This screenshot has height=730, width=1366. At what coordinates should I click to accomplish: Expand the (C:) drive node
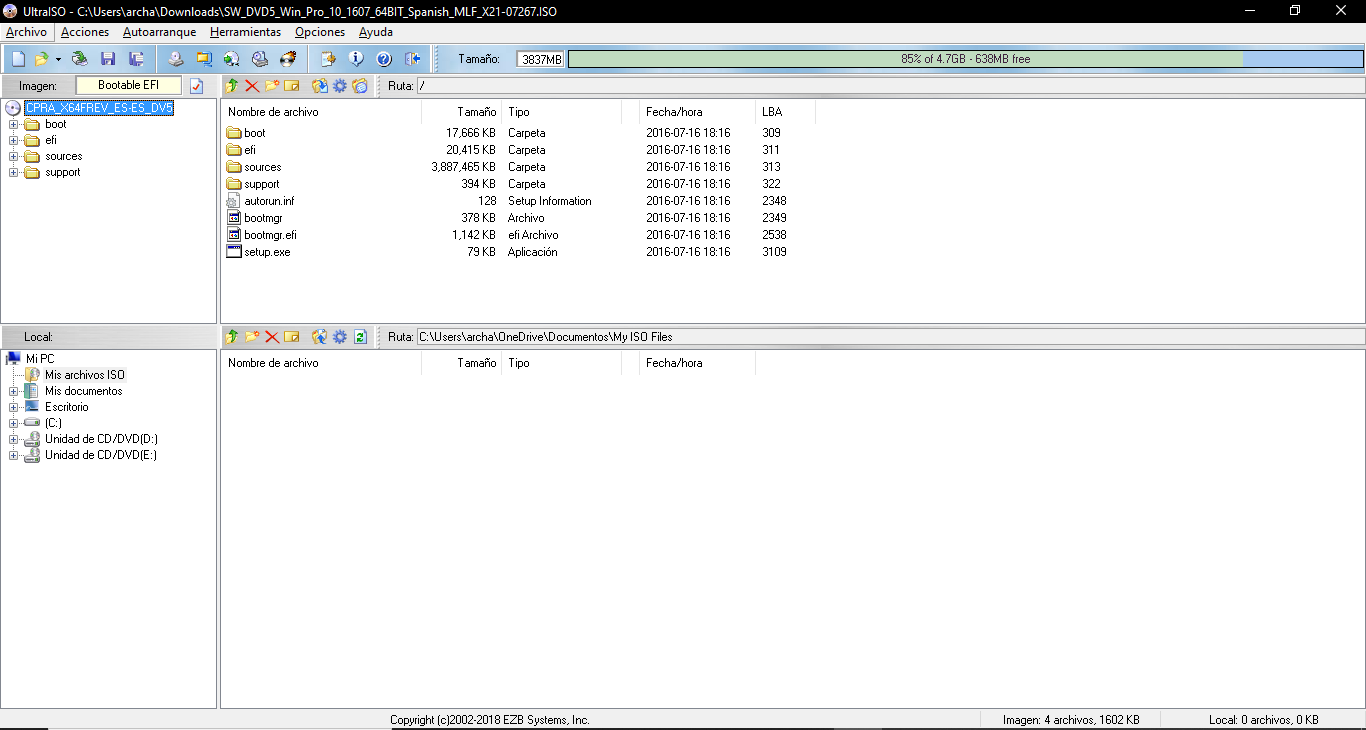(x=14, y=423)
